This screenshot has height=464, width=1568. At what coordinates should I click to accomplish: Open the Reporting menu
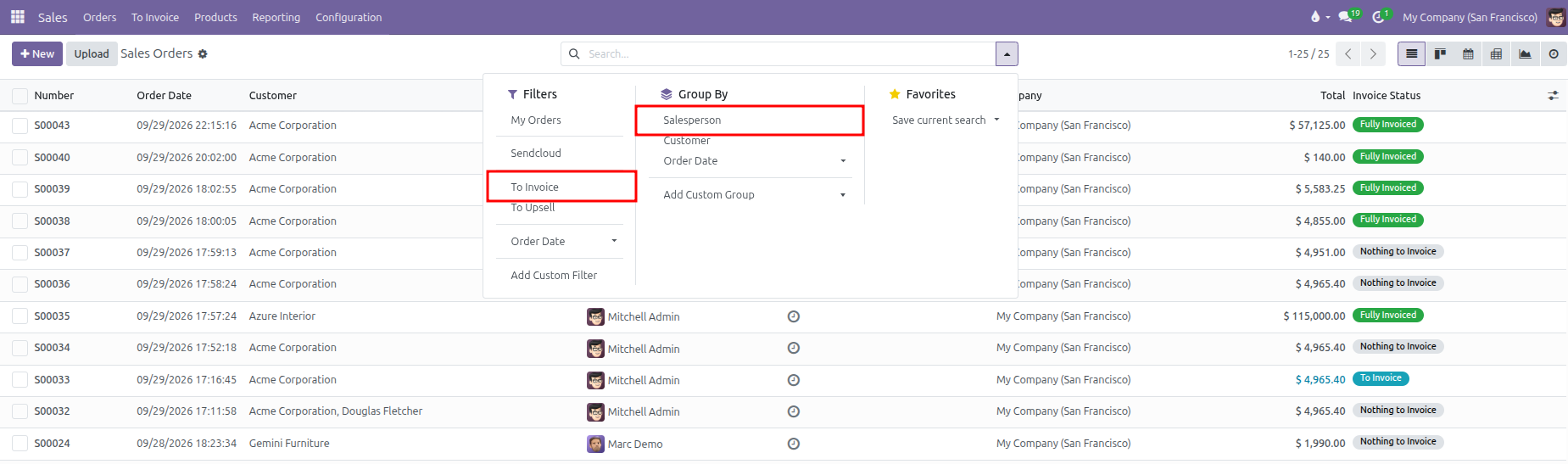click(276, 17)
